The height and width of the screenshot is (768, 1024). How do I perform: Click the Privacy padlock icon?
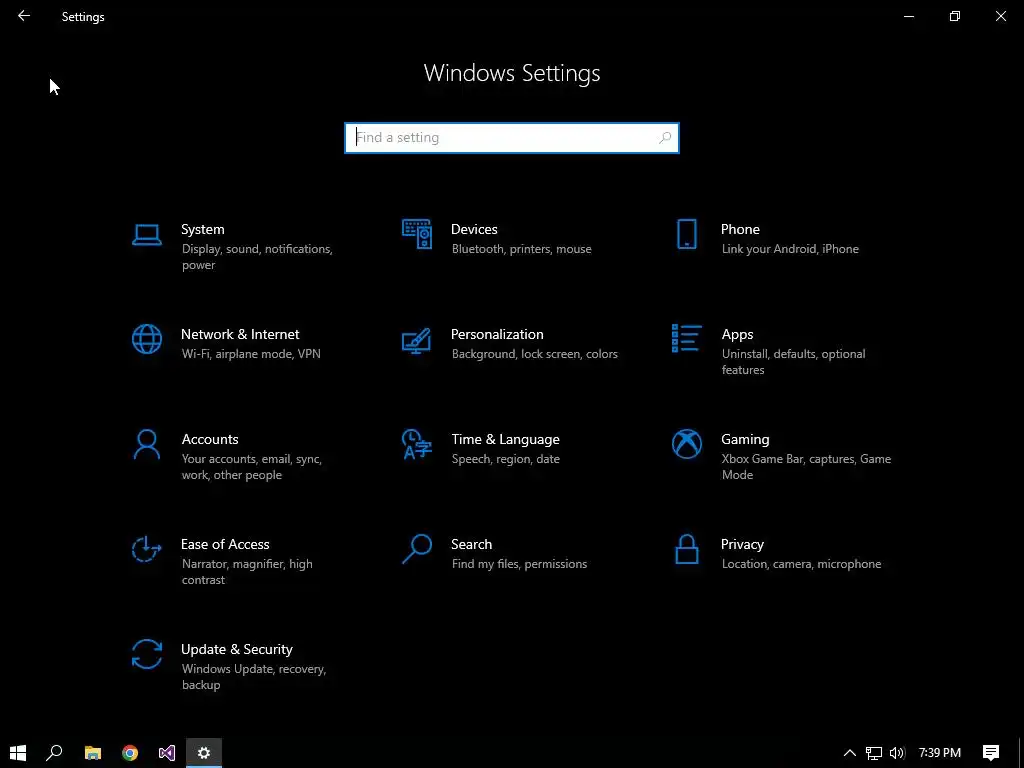[686, 549]
